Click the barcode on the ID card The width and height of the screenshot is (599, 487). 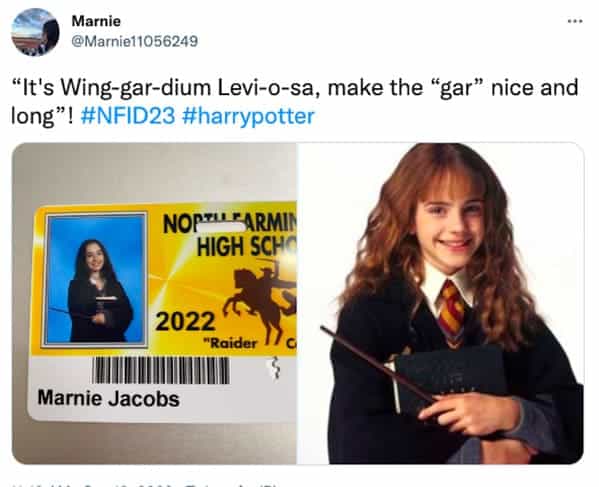click(160, 371)
